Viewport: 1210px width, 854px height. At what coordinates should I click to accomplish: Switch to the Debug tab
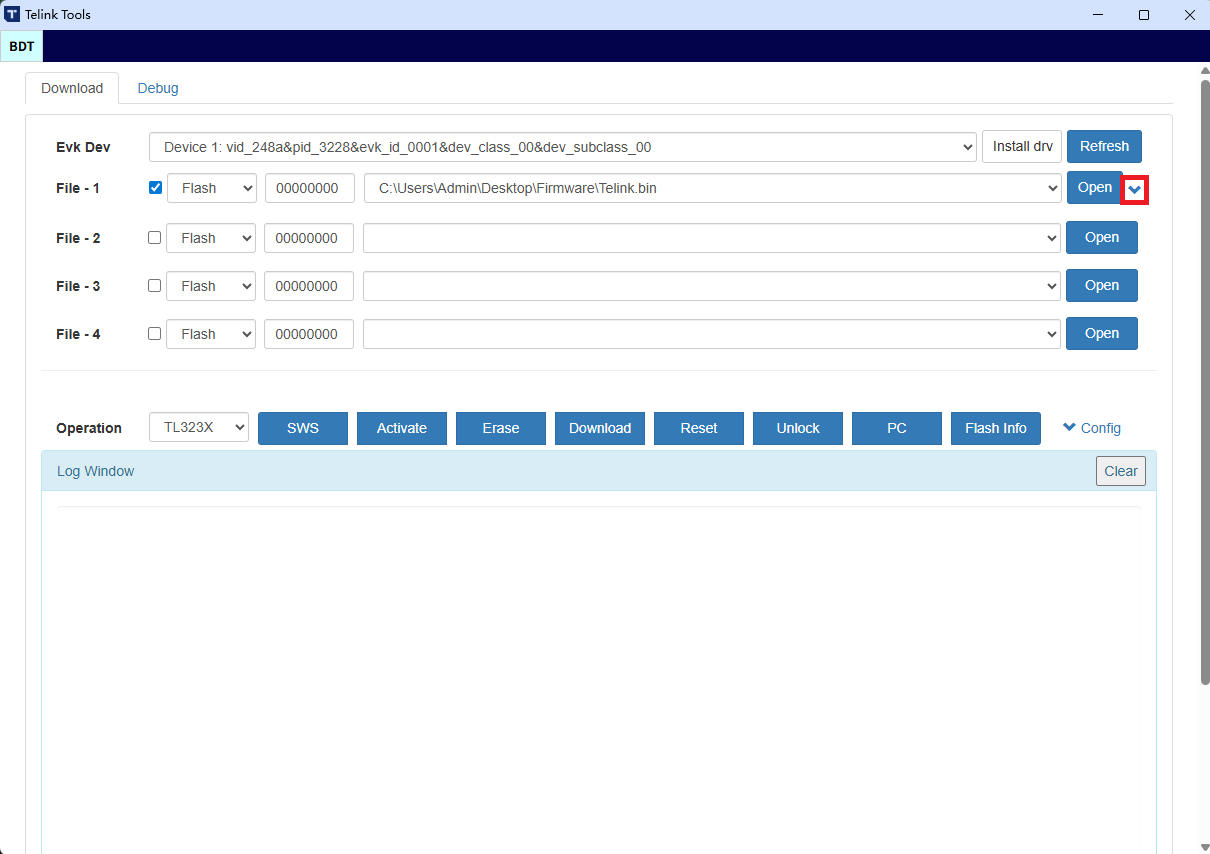tap(157, 88)
